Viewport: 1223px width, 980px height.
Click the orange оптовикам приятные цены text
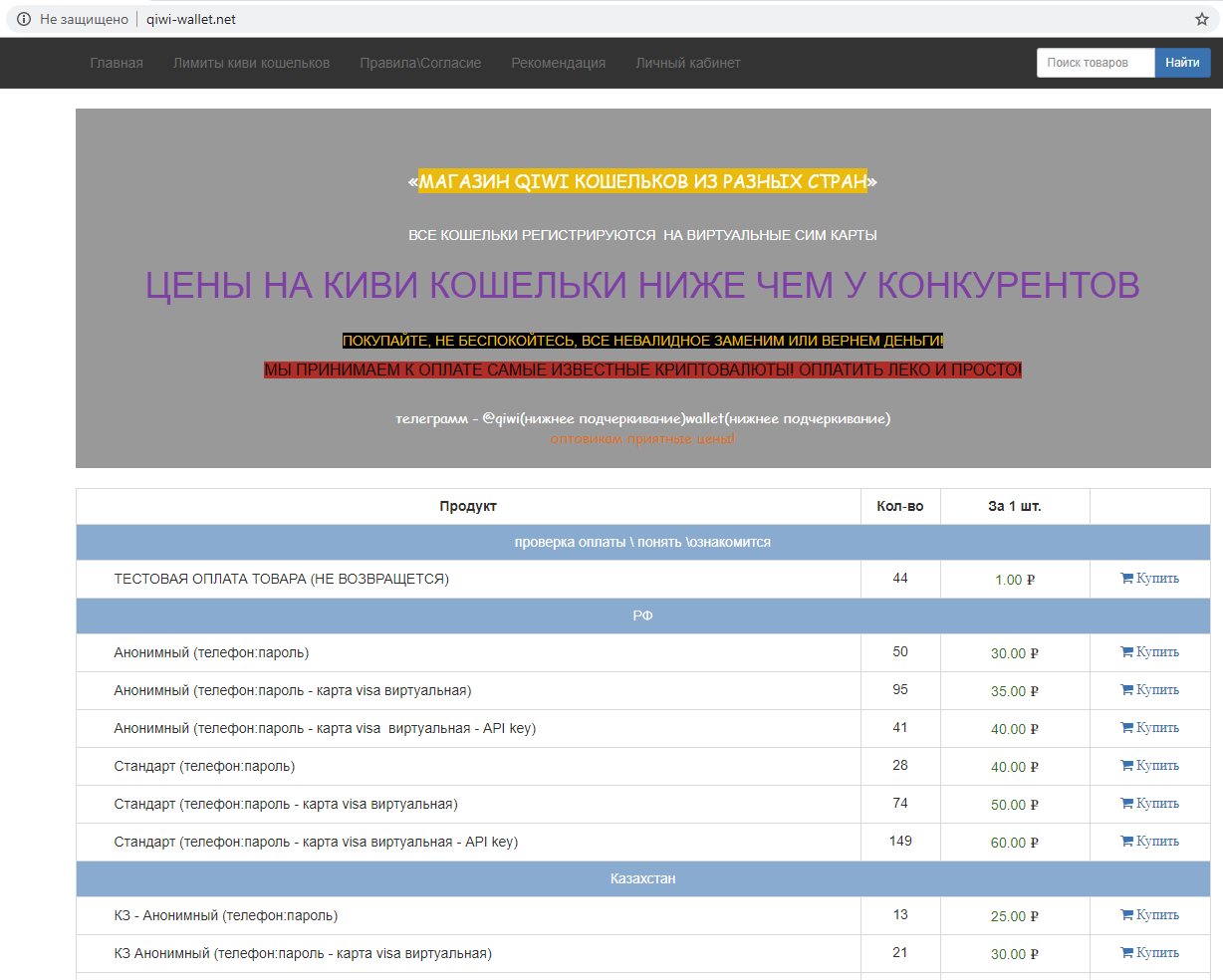tap(642, 438)
